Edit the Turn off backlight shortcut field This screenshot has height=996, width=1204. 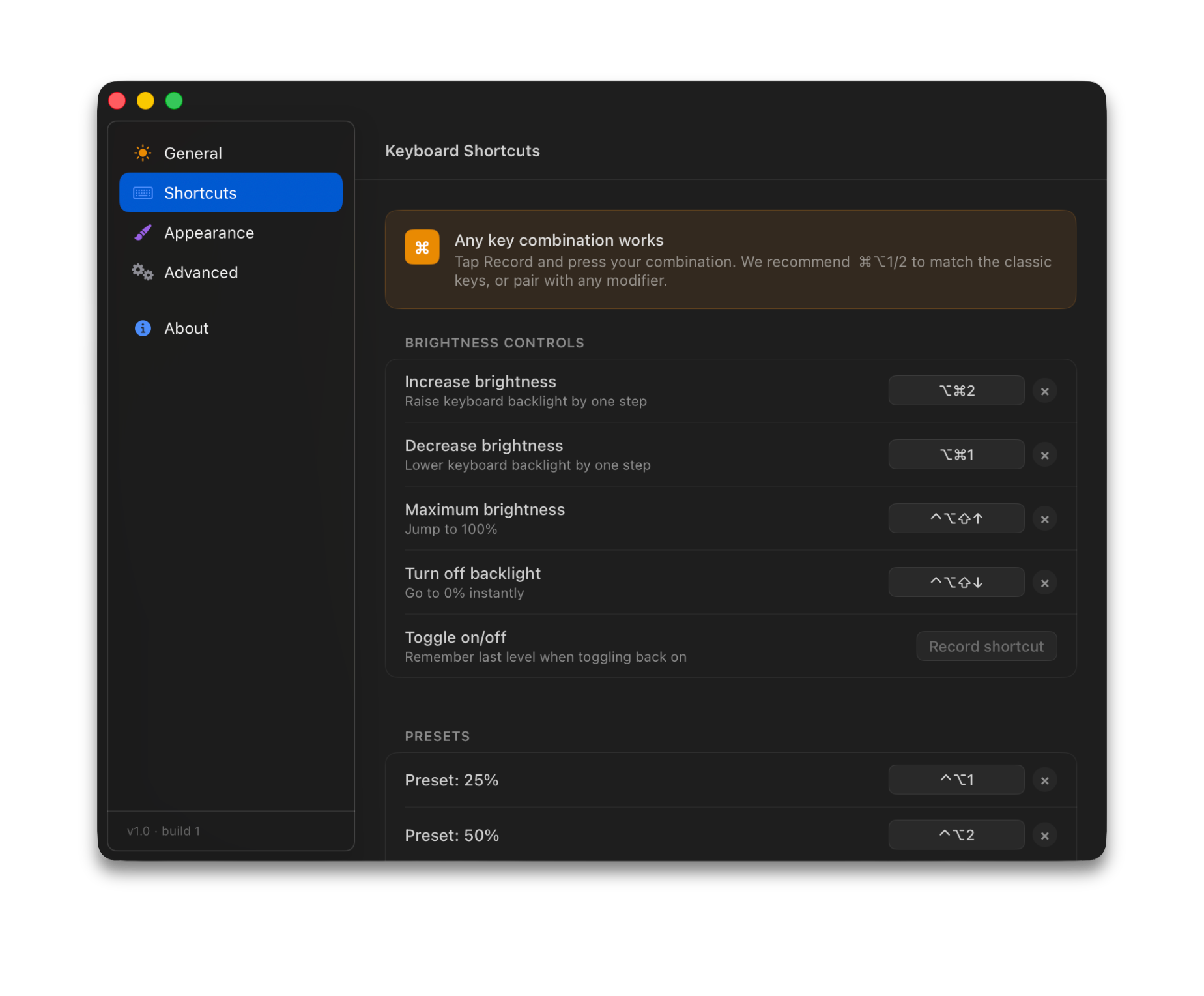click(x=956, y=582)
